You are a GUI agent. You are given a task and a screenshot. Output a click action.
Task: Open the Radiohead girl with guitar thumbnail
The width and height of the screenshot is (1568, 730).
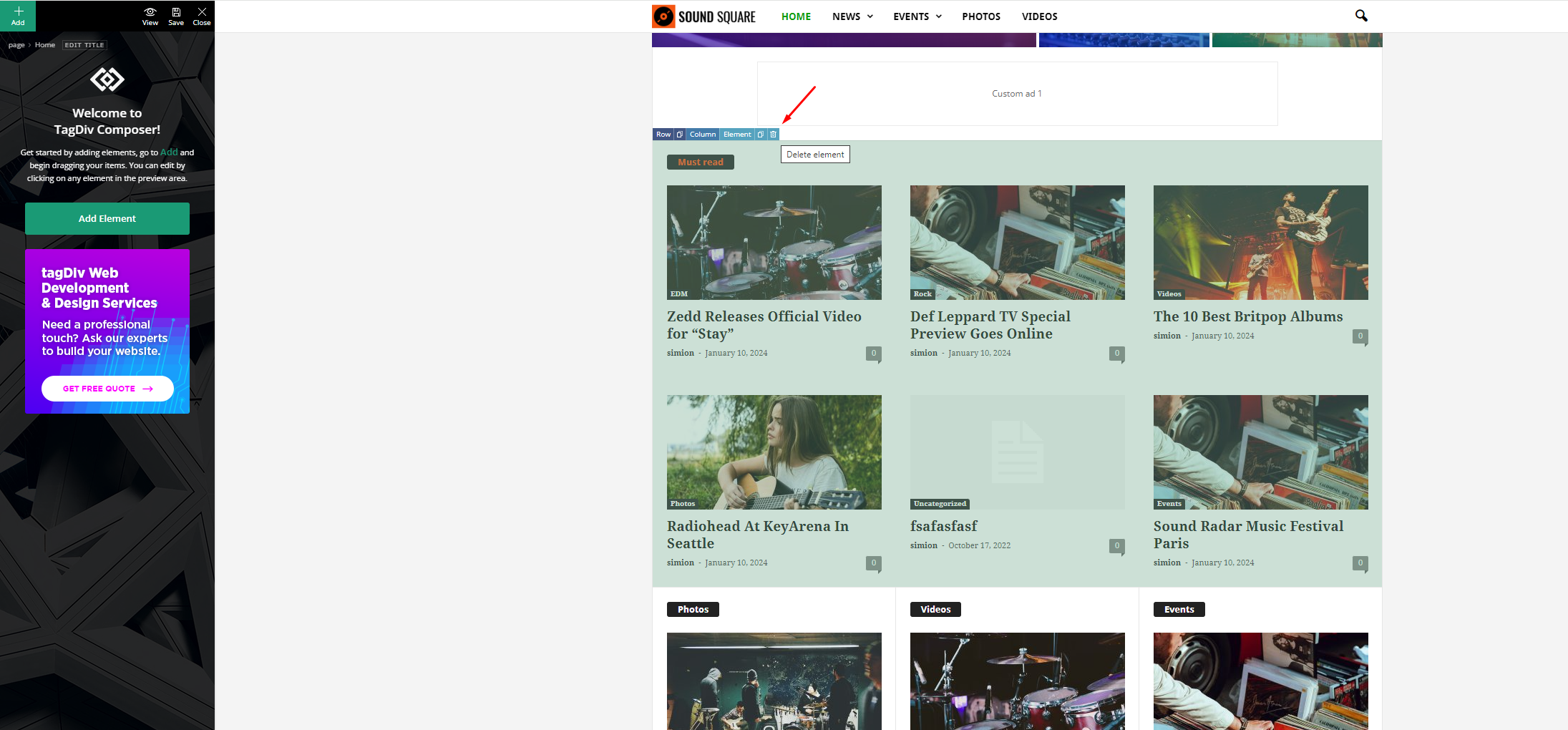point(774,452)
